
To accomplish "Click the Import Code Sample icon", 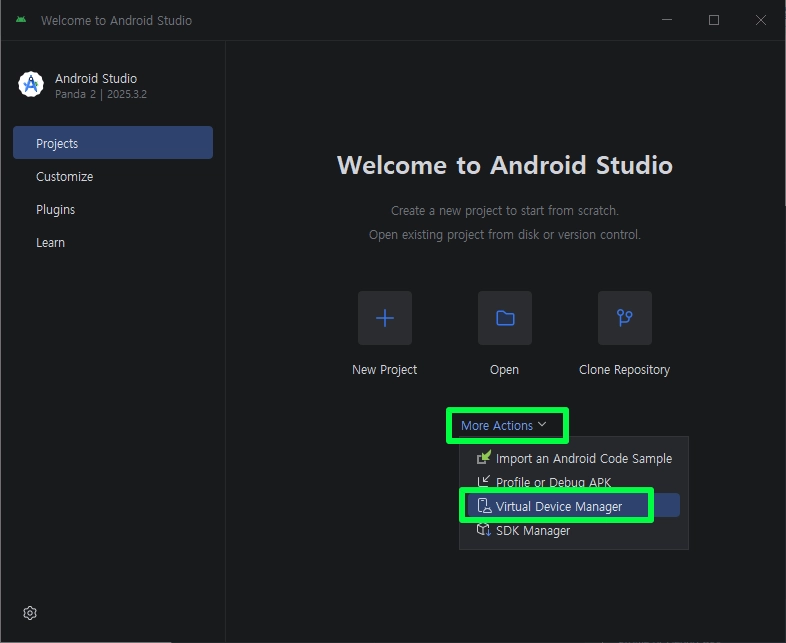I will pos(484,458).
